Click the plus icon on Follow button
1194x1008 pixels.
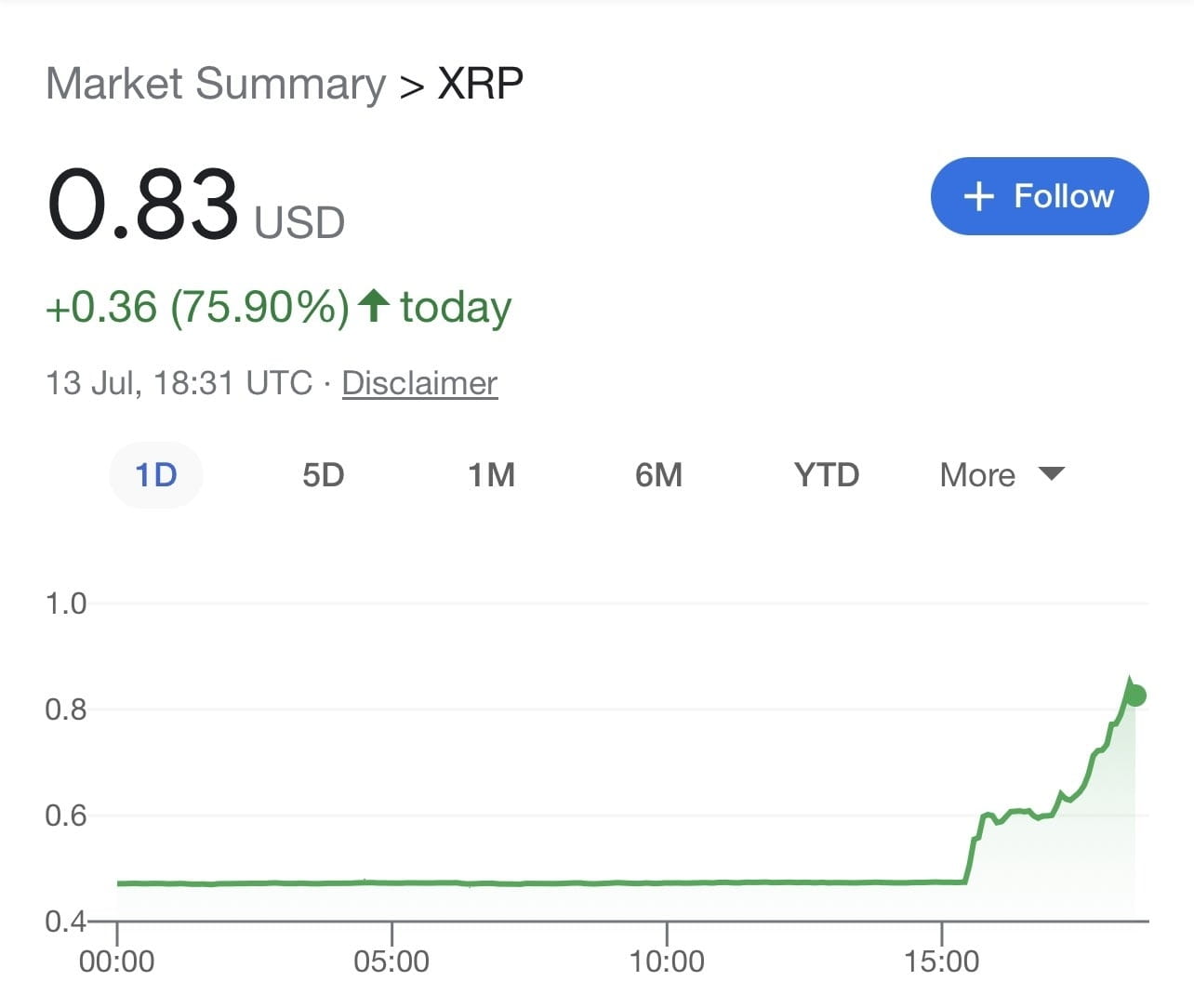point(979,196)
